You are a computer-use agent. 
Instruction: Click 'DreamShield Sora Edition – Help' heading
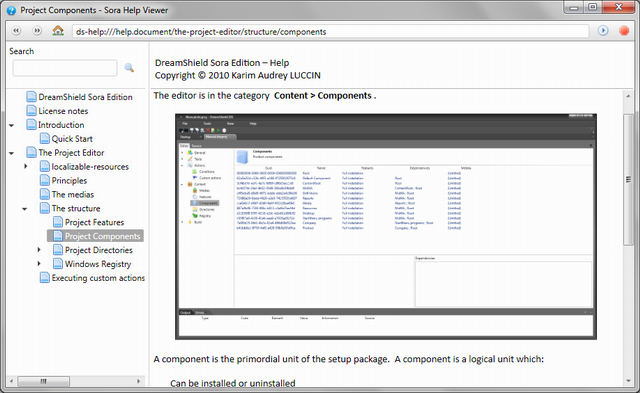(x=222, y=63)
